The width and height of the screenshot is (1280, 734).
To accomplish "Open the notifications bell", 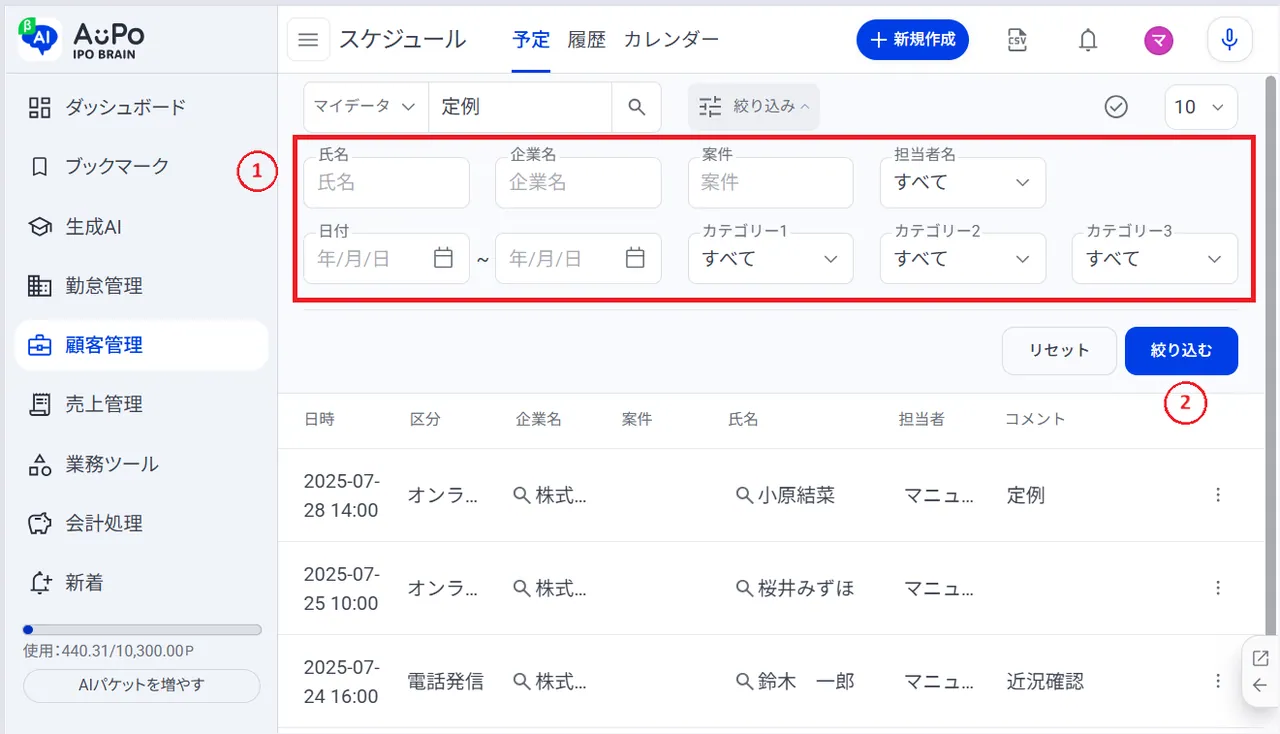I will tap(1088, 40).
